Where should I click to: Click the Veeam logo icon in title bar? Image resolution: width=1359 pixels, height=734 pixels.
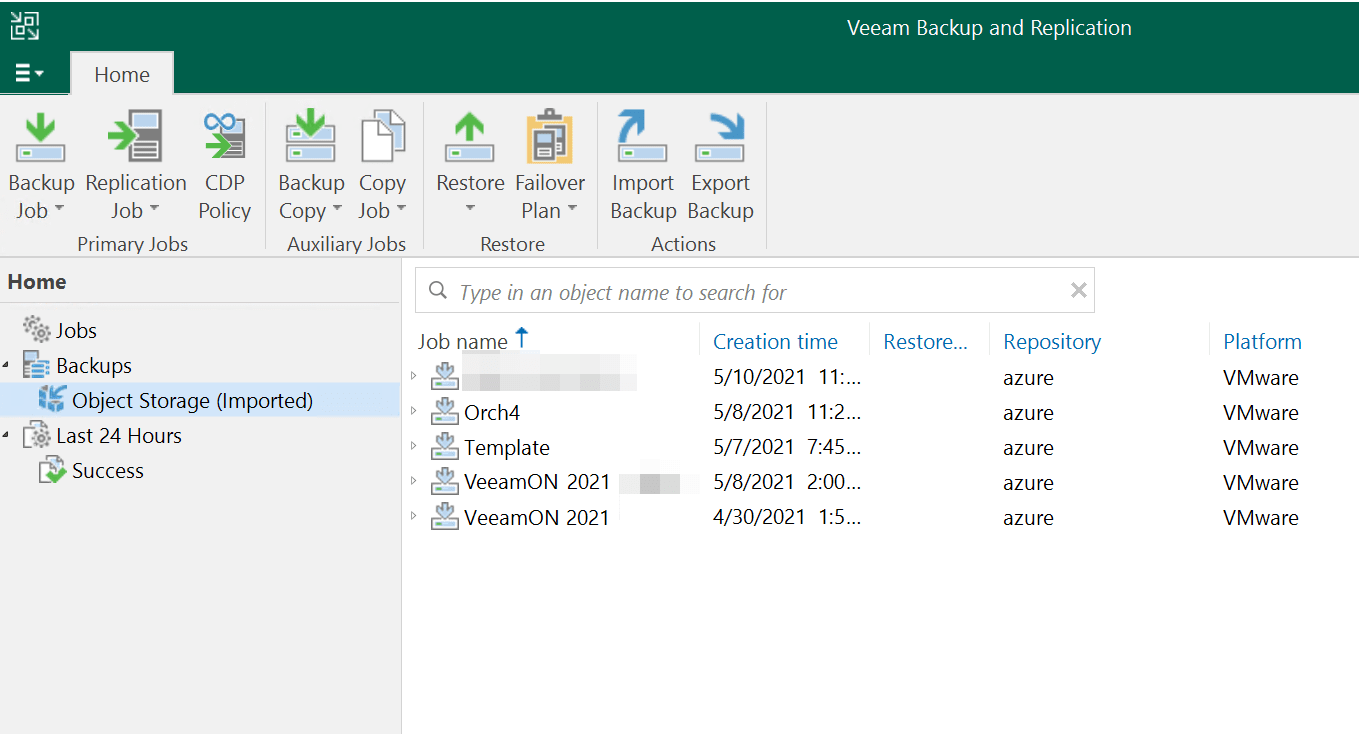[x=25, y=25]
